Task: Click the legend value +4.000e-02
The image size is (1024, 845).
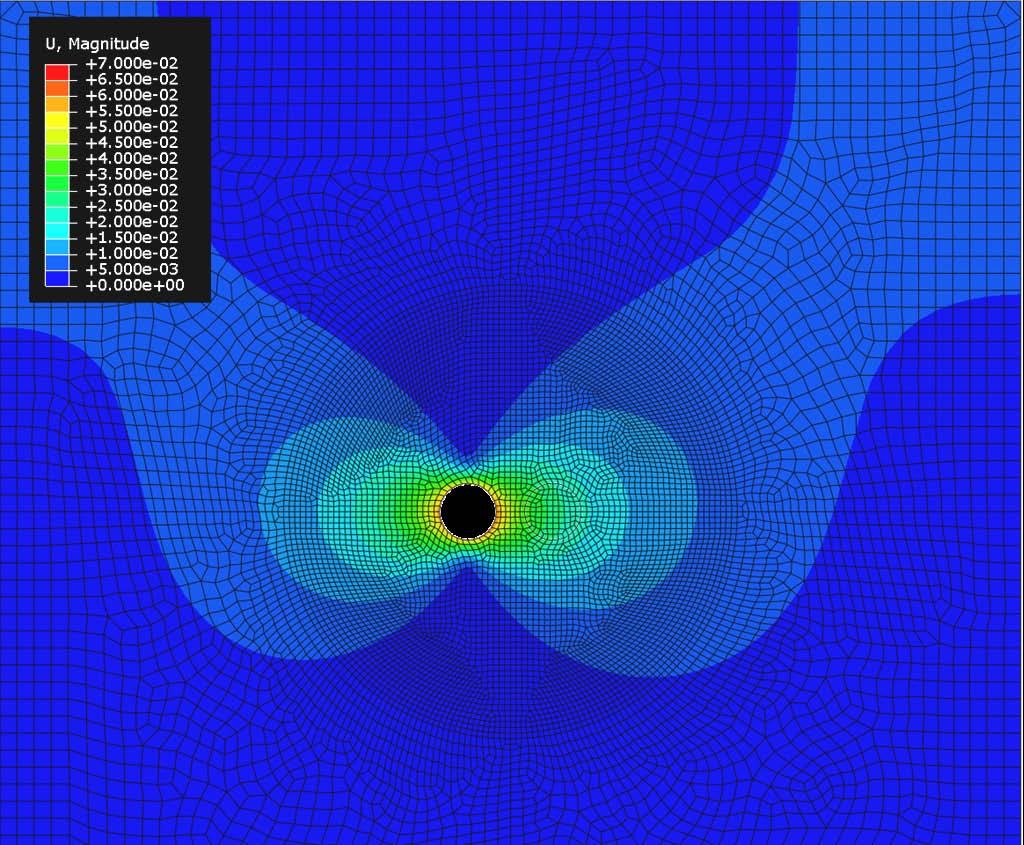Action: (x=131, y=158)
